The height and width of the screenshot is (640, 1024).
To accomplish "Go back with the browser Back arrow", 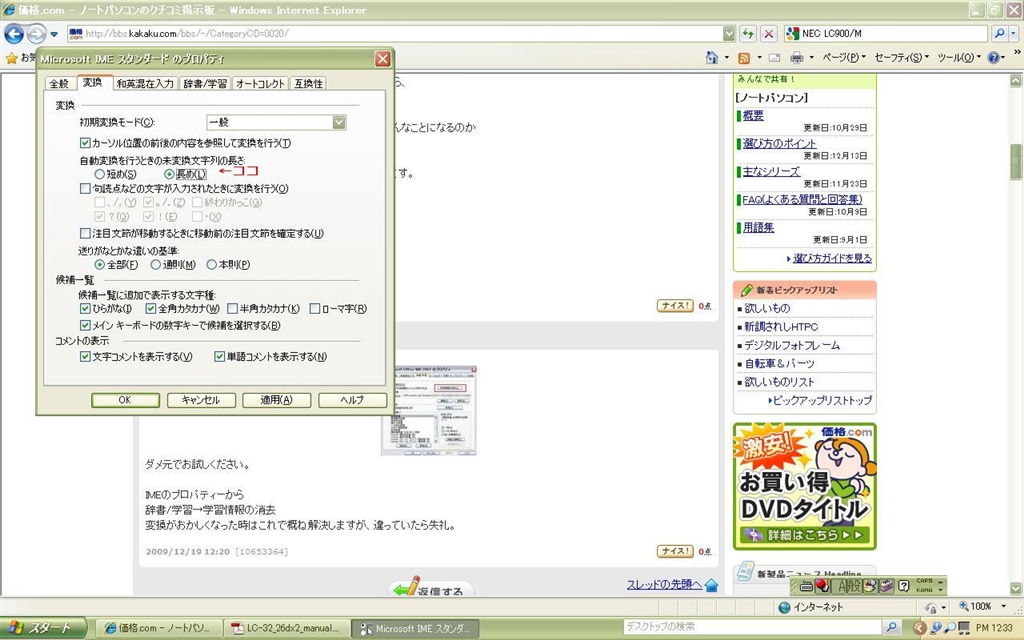I will pos(14,33).
